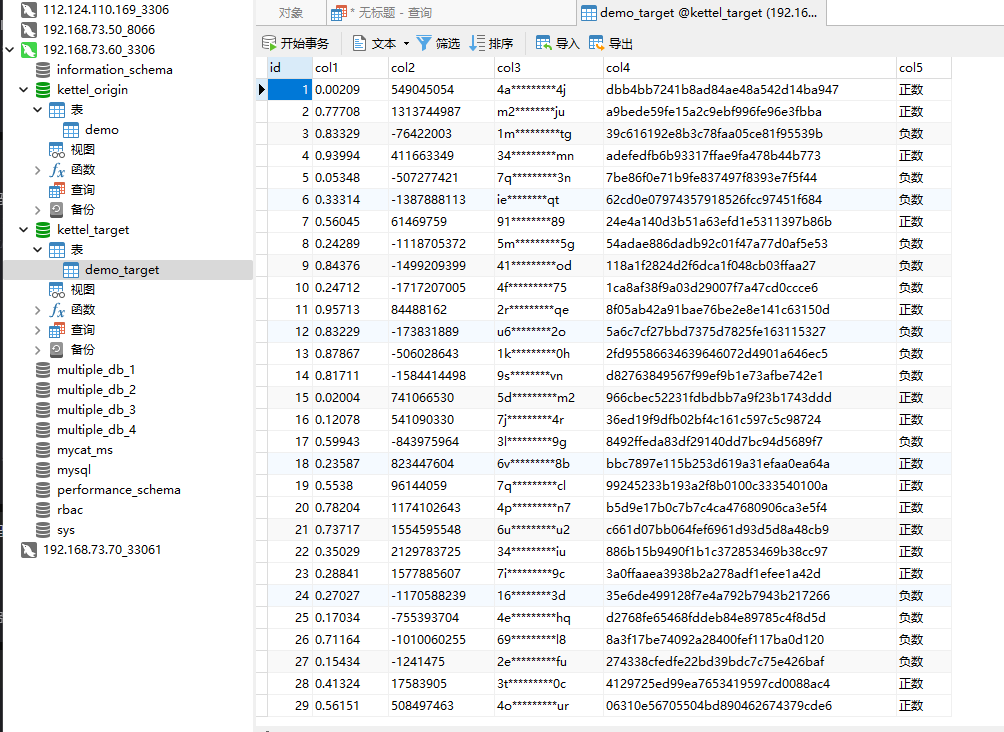Expand the 函数 node under kettel_origin

(x=38, y=170)
